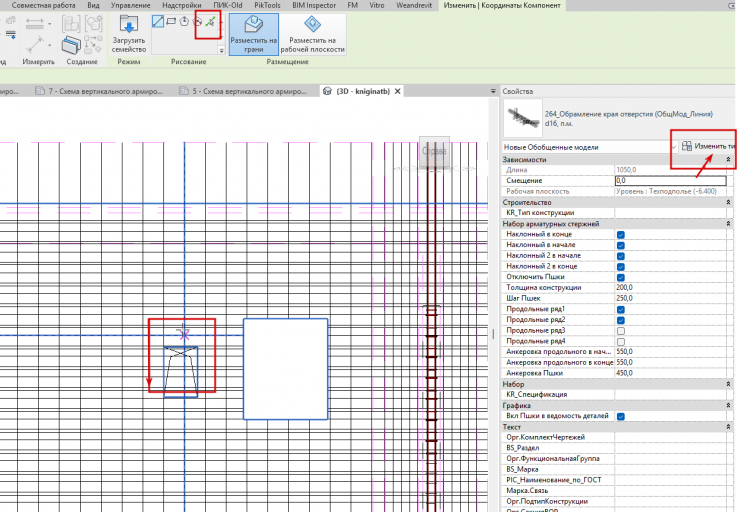
Task: Click the Изменить тип button
Action: click(x=709, y=146)
